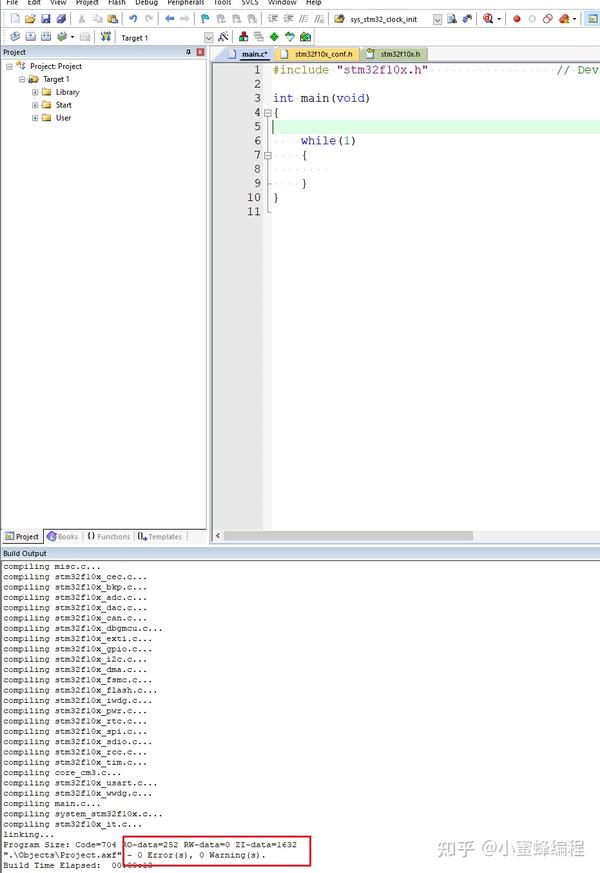The image size is (600, 873).
Task: Click the 'compiling main.c...' build line
Action: tap(52, 804)
